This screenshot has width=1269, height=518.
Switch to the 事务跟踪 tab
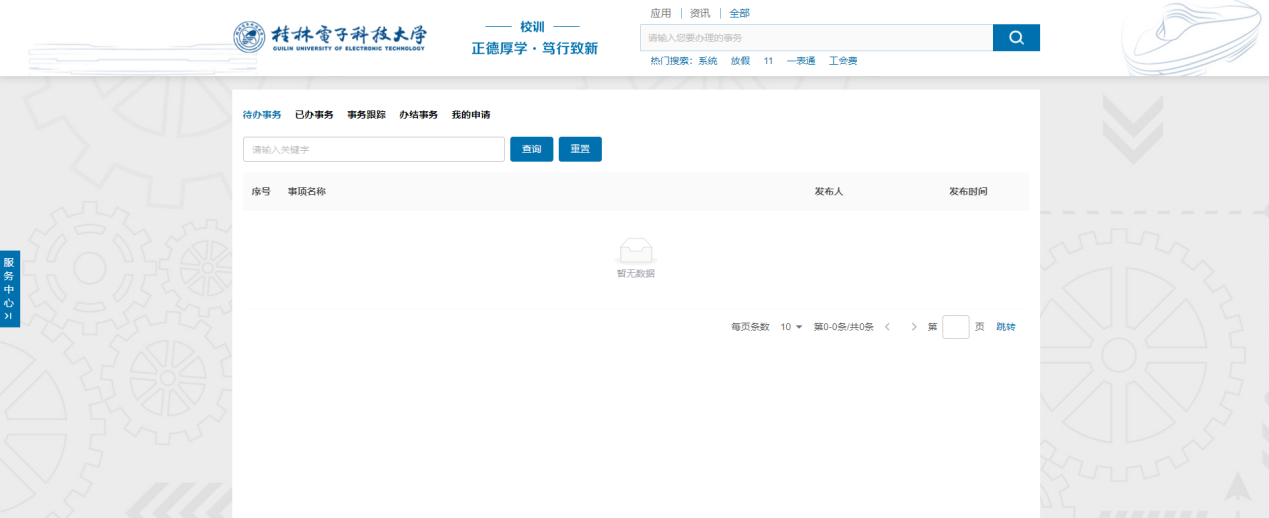pos(366,115)
